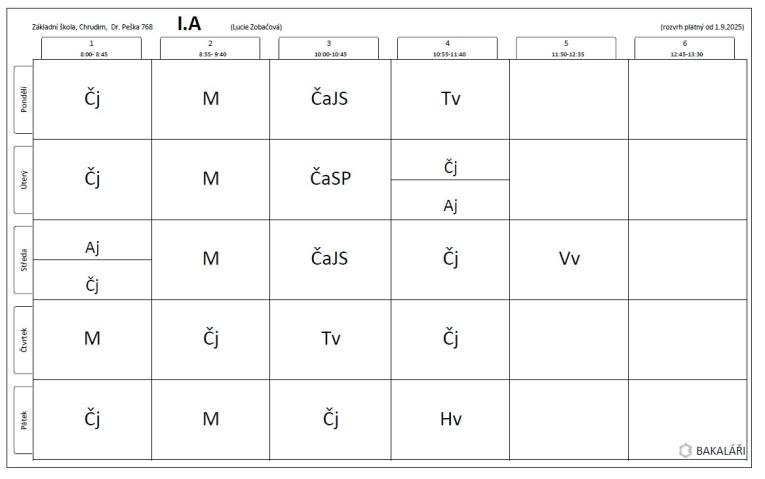Select Tuesday's ČaSP lesson cell
Screen dimensions: 765x479
(330, 180)
